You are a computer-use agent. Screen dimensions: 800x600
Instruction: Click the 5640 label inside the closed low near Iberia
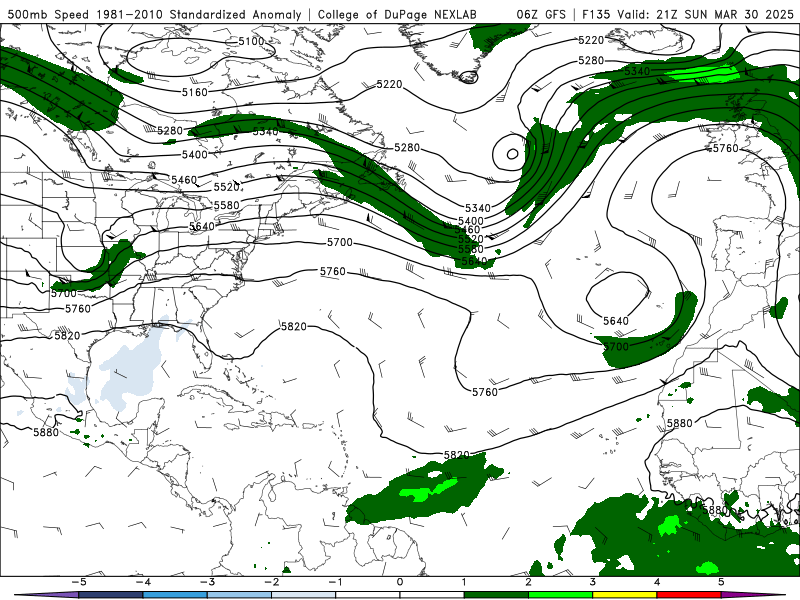(616, 321)
